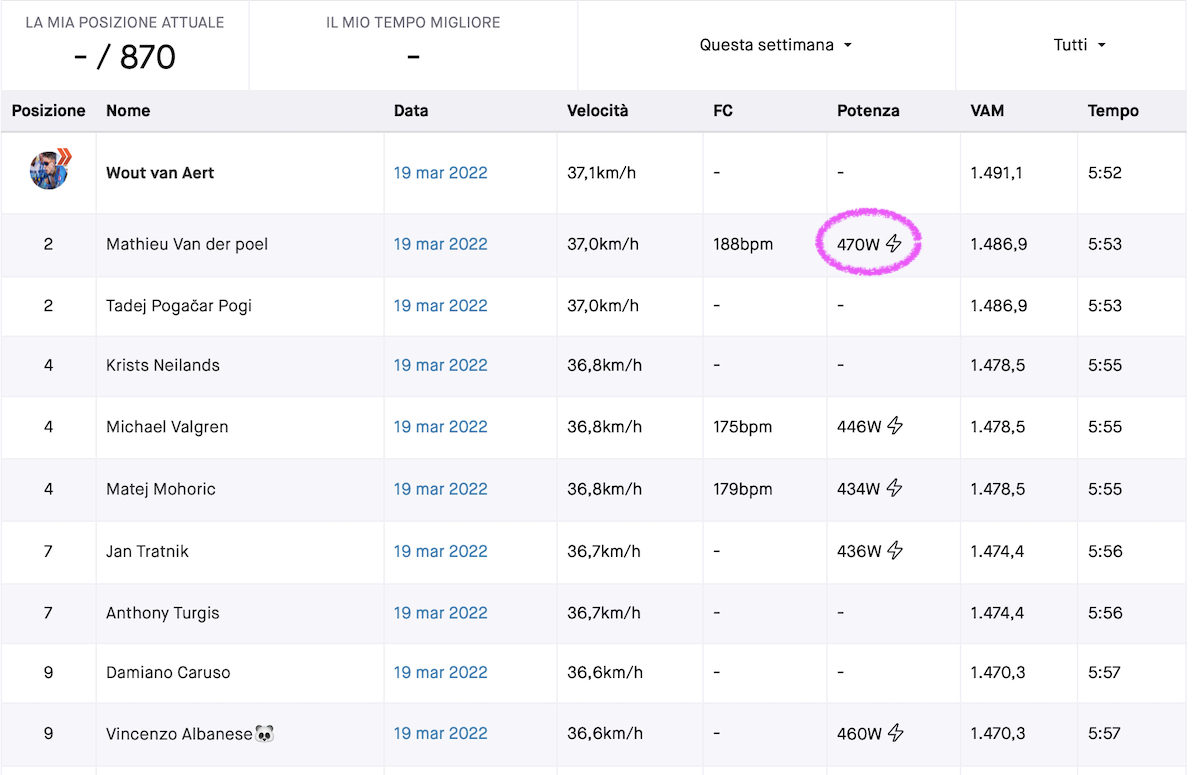Screen dimensions: 1200x775
Task: Open Jan Tratnik's date link
Action: pos(440,551)
